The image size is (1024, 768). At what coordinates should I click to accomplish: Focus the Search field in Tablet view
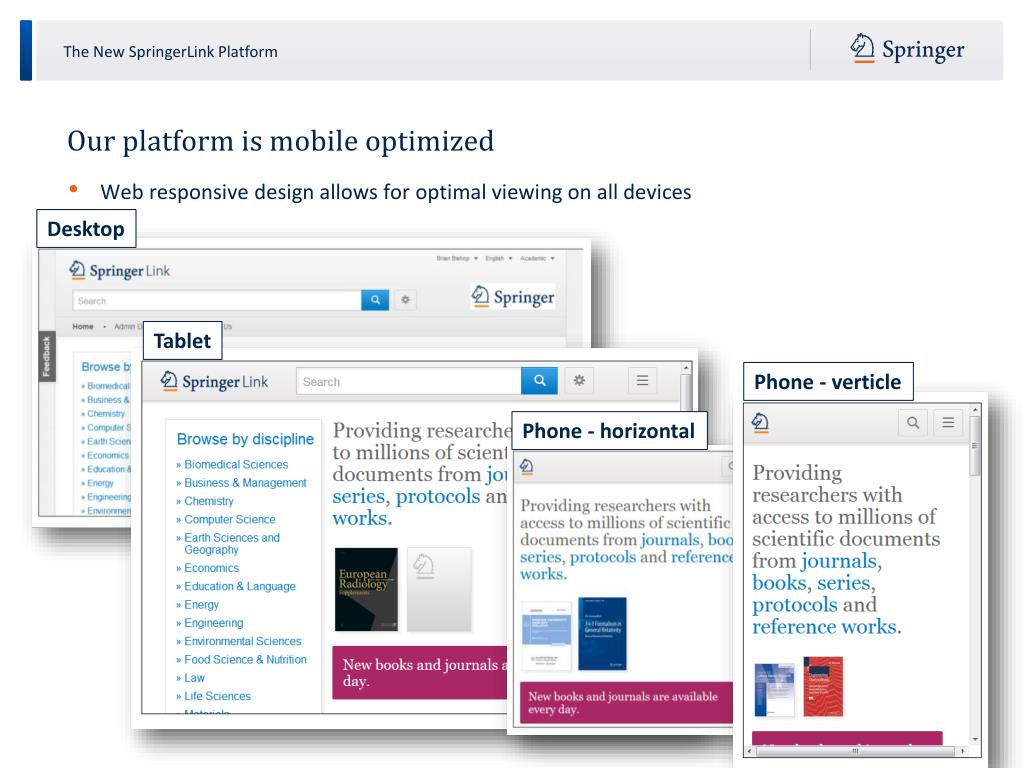pyautogui.click(x=409, y=381)
